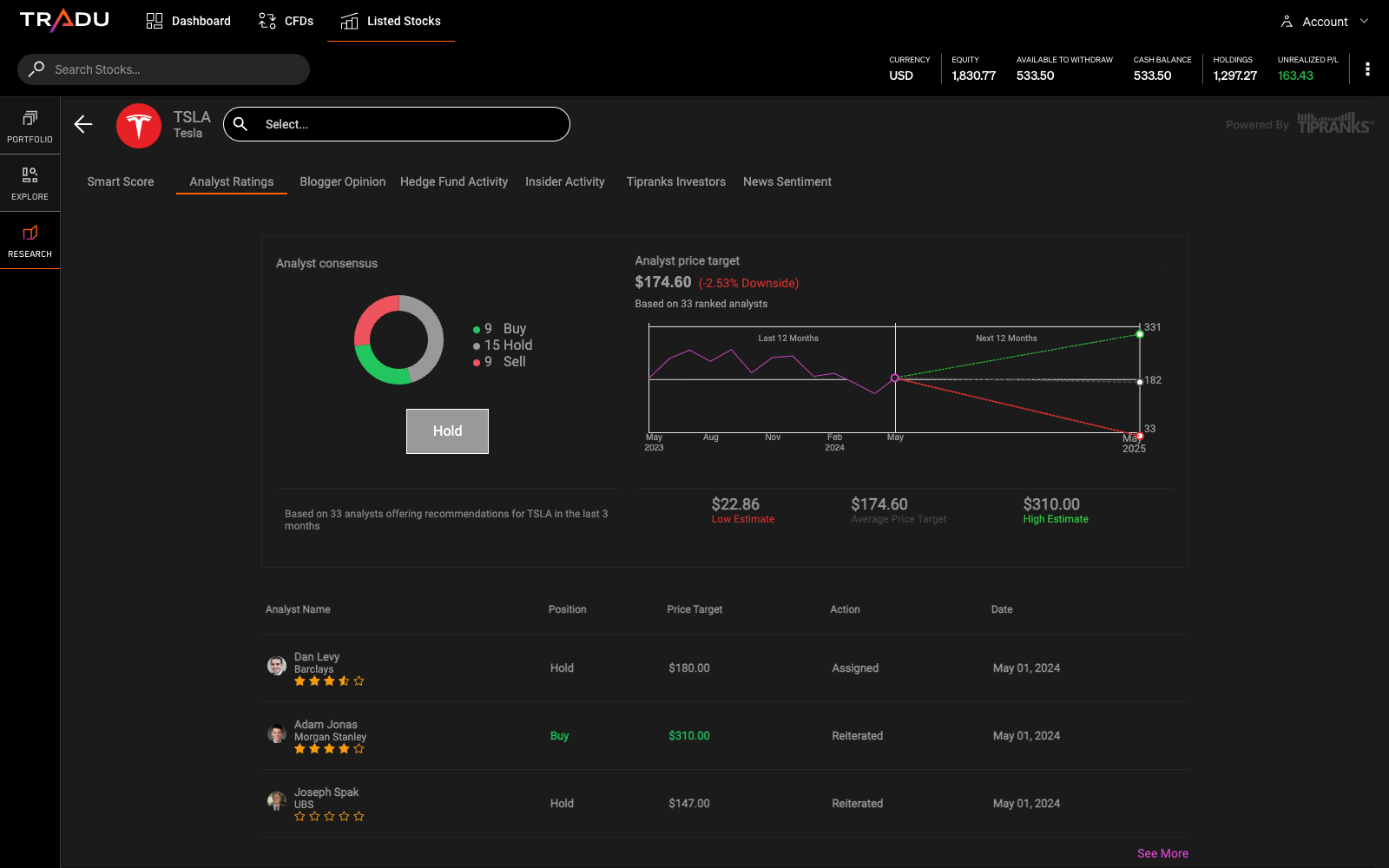The height and width of the screenshot is (868, 1389).
Task: Click the Price Target column header
Action: 694,609
